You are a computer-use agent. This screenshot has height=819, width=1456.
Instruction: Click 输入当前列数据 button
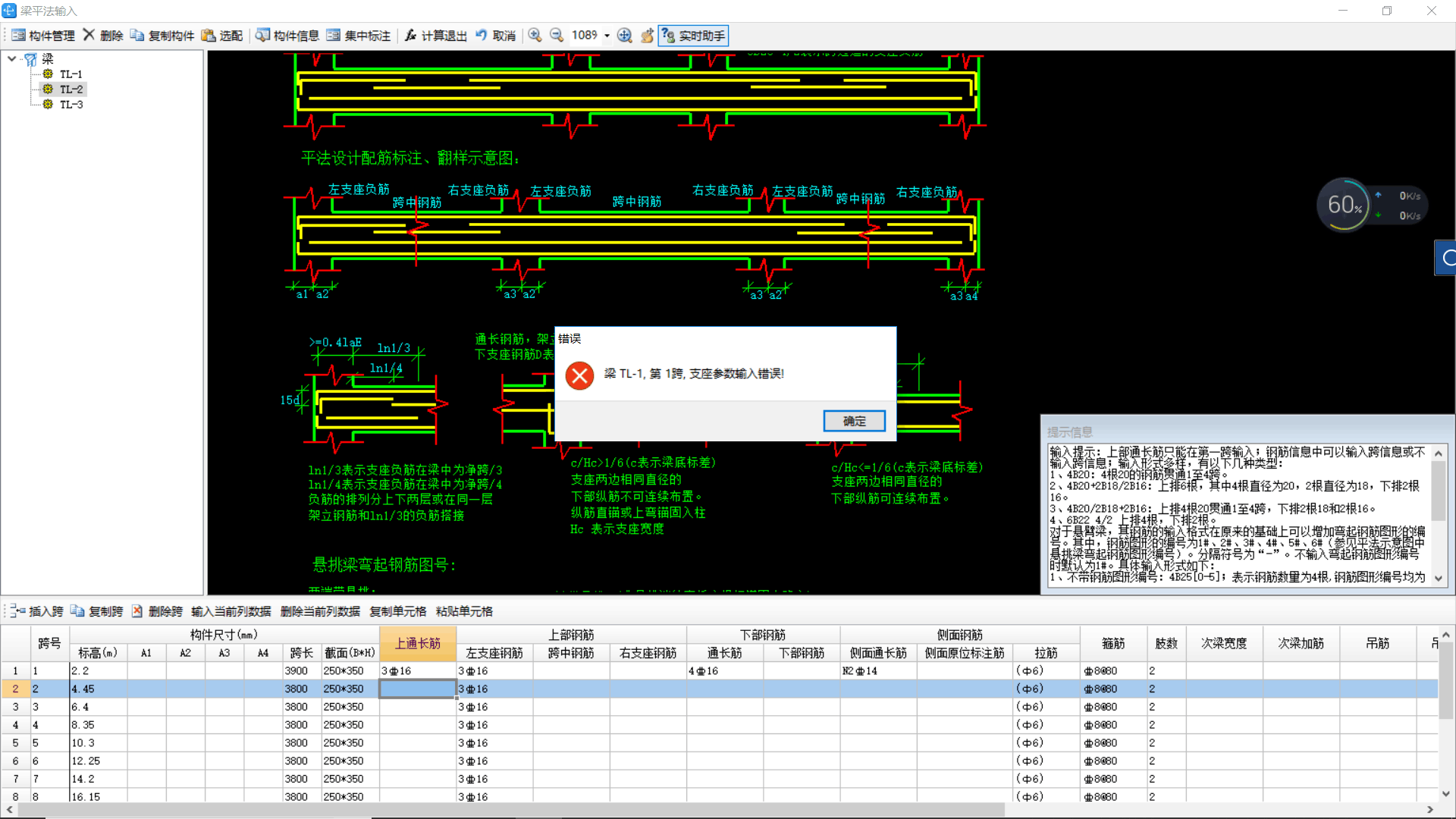pyautogui.click(x=231, y=611)
